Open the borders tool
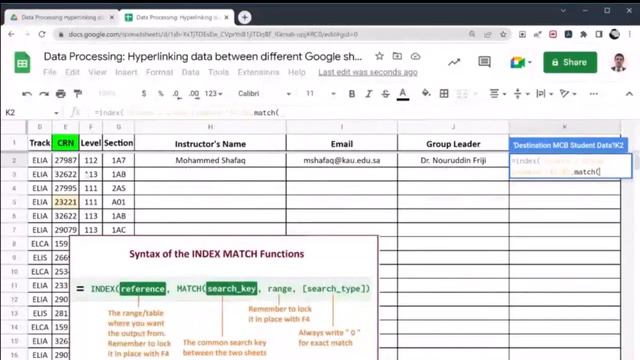The image size is (640, 360). [444, 94]
